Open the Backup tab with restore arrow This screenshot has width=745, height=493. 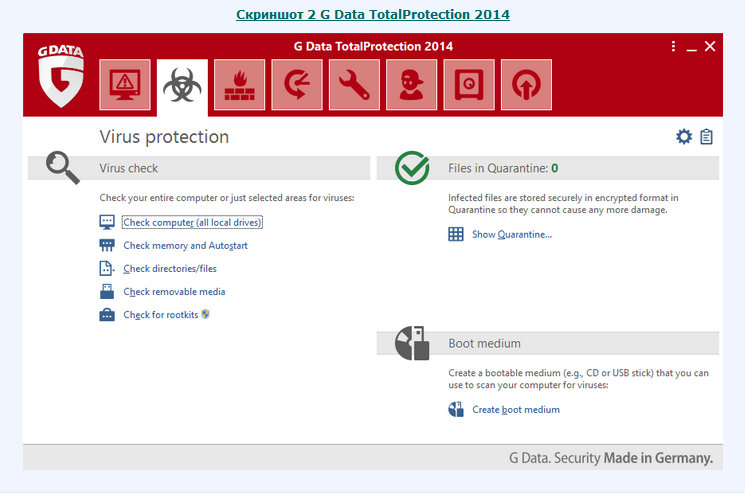pyautogui.click(x=297, y=85)
